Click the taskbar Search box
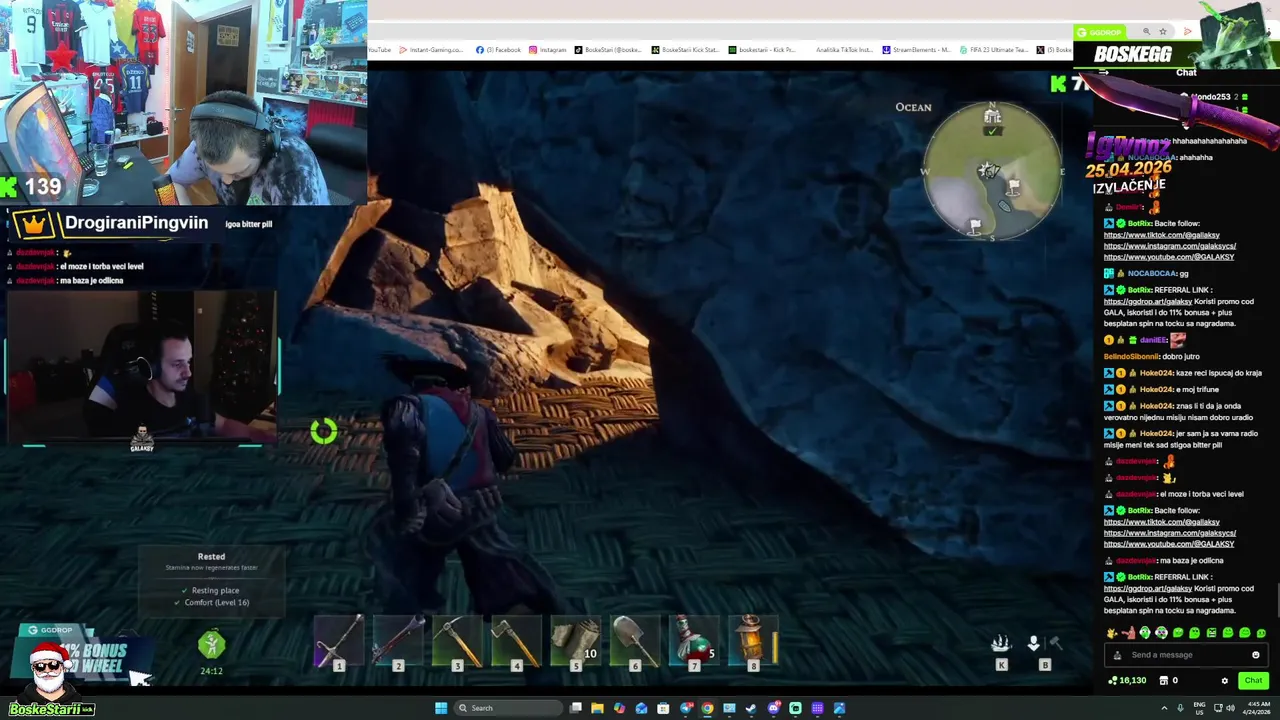This screenshot has width=1280, height=720. [x=509, y=708]
